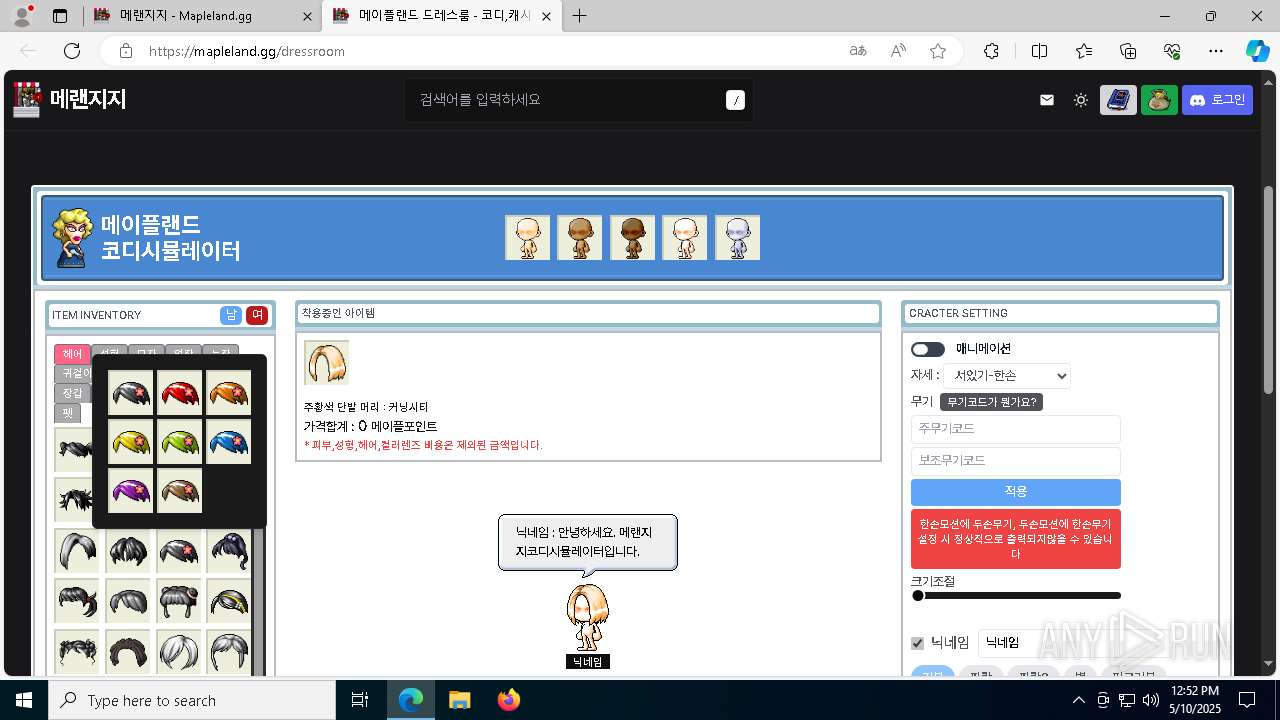
Task: Select the red hair color option
Action: [x=179, y=393]
